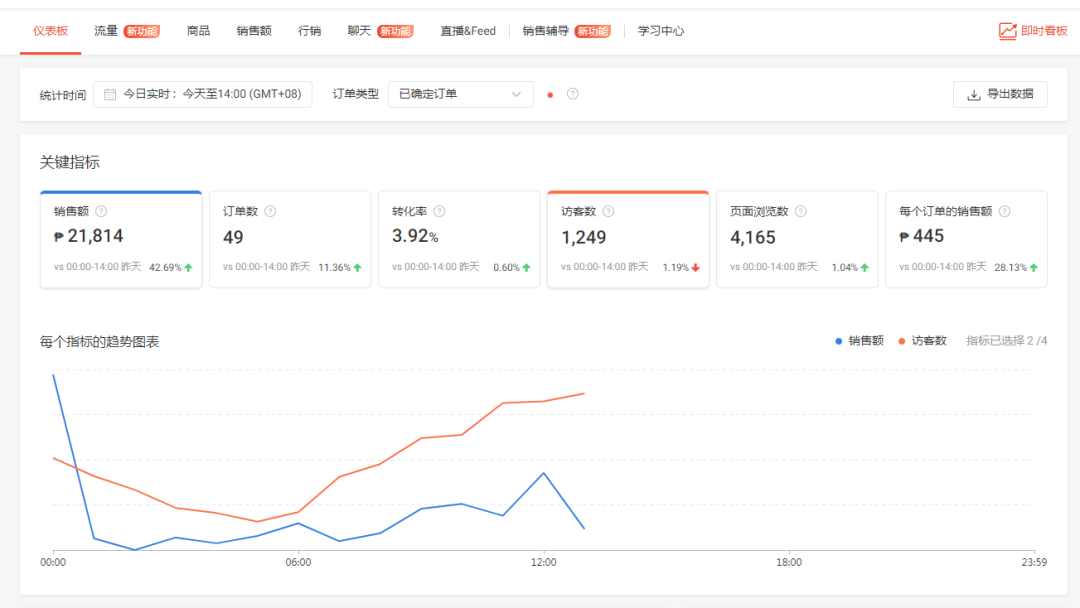This screenshot has width=1080, height=608.
Task: Click the 18:00 axis label on chart
Action: click(789, 563)
